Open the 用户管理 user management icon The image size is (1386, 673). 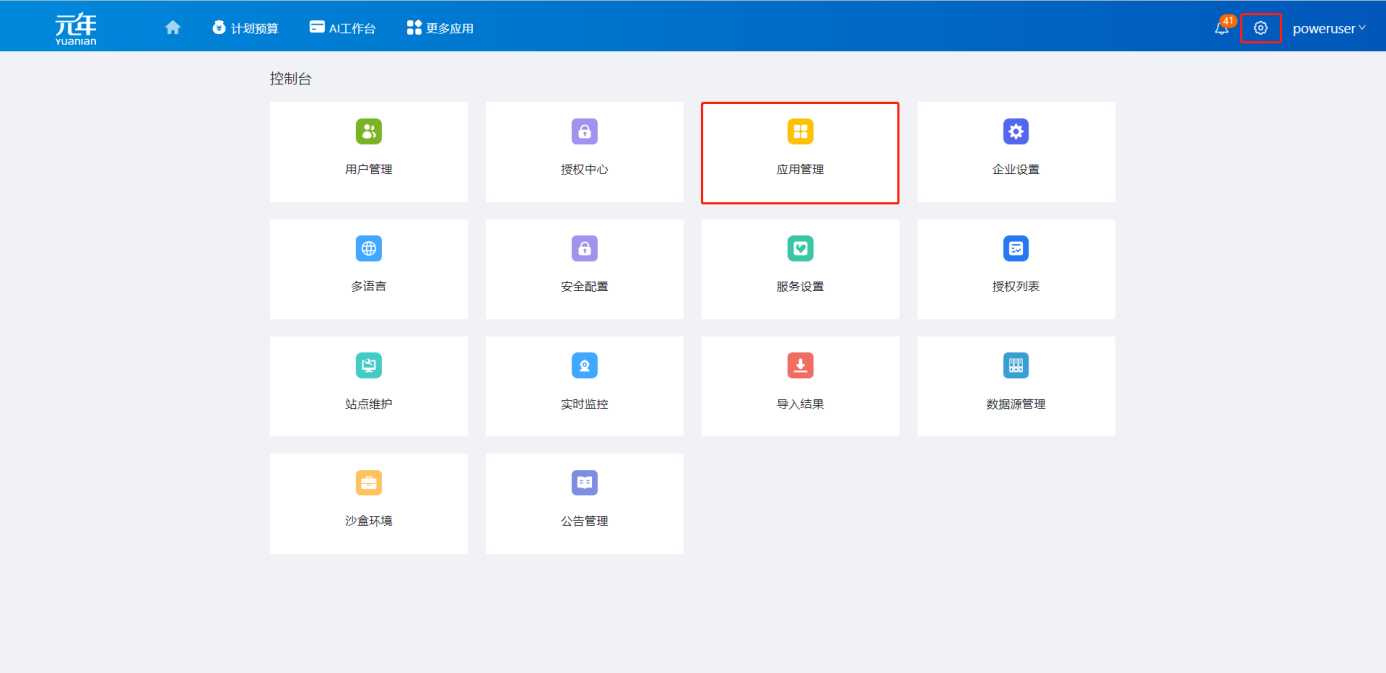[368, 132]
